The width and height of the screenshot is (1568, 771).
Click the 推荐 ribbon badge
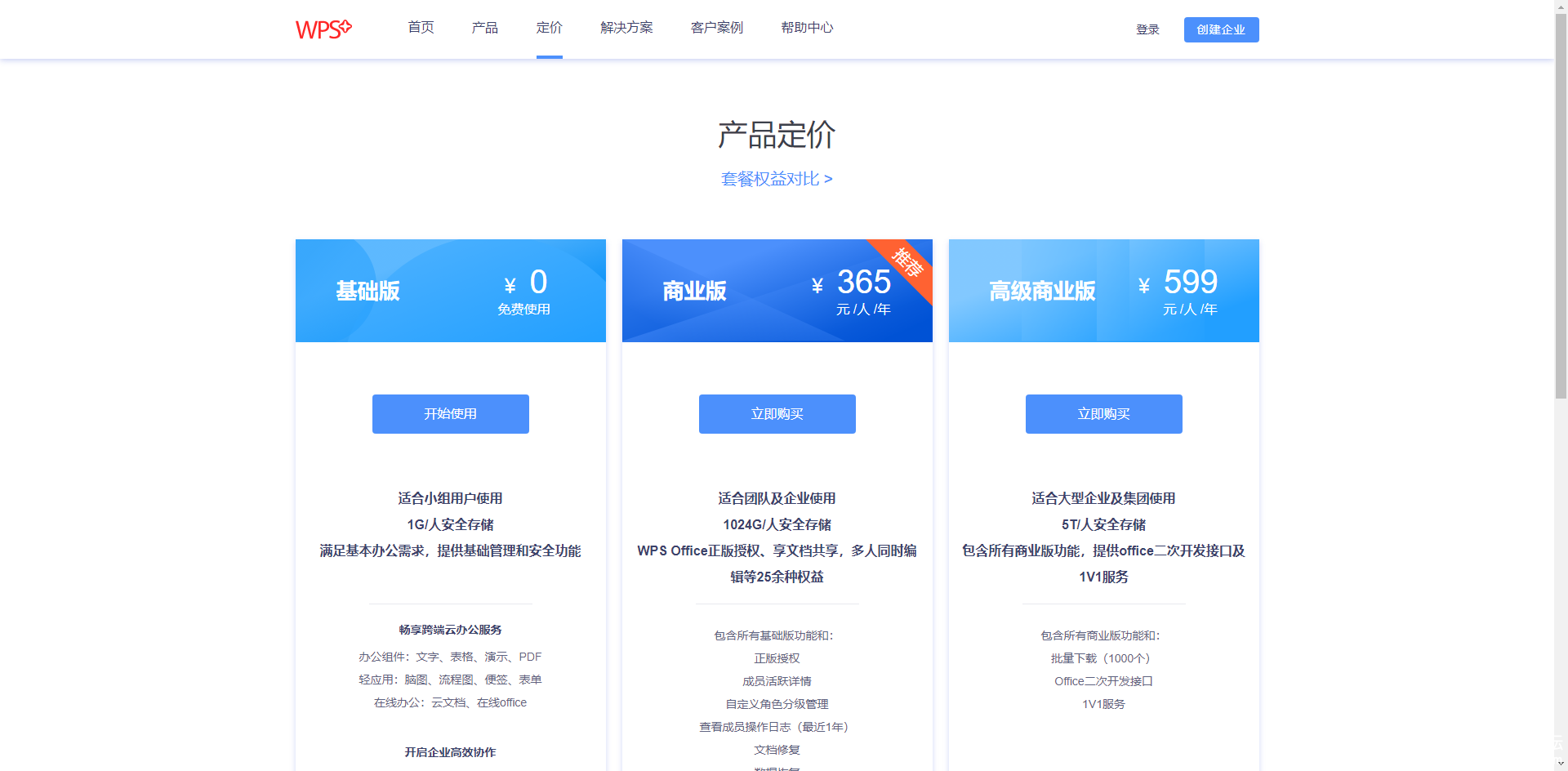(x=906, y=263)
